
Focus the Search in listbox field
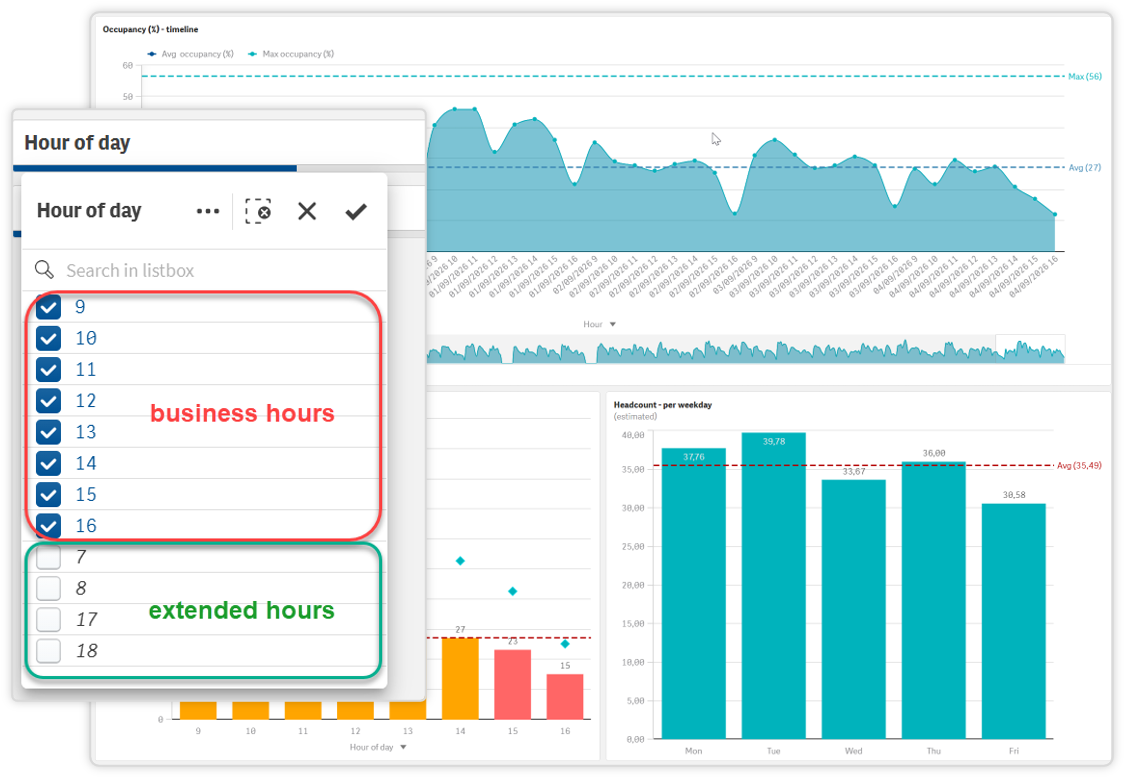click(204, 270)
